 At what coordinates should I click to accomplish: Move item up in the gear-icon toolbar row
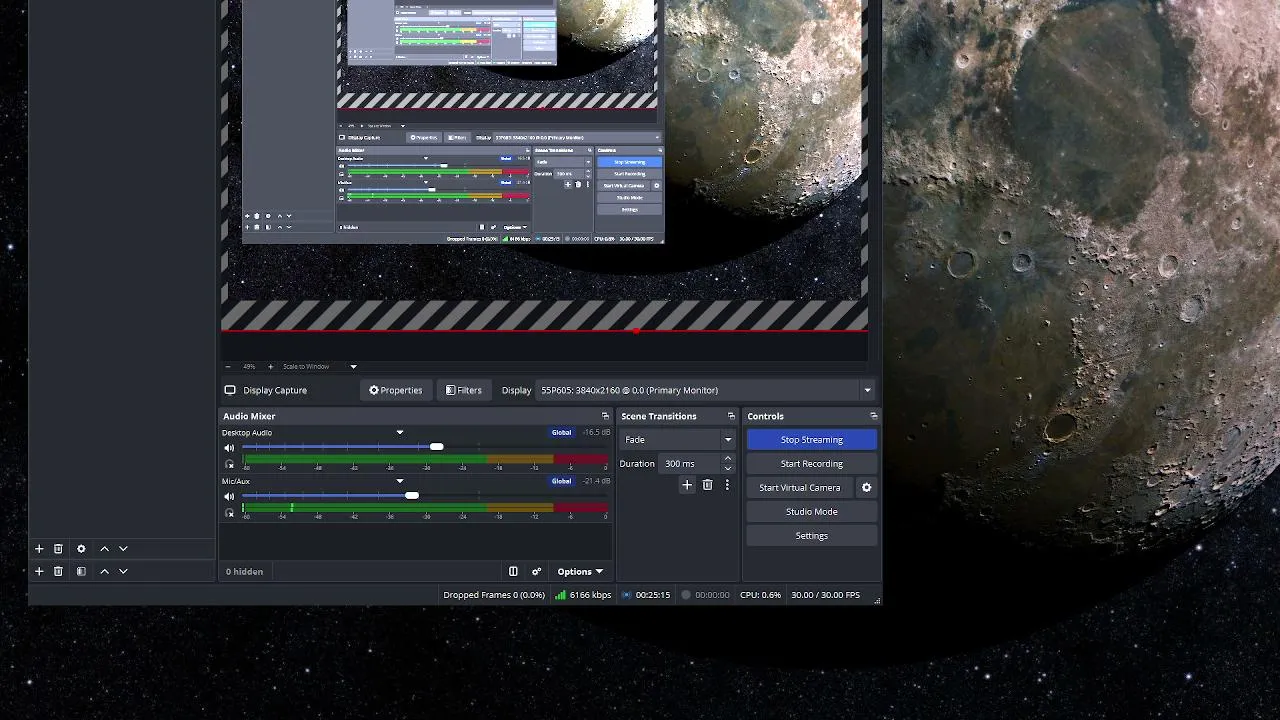click(104, 549)
